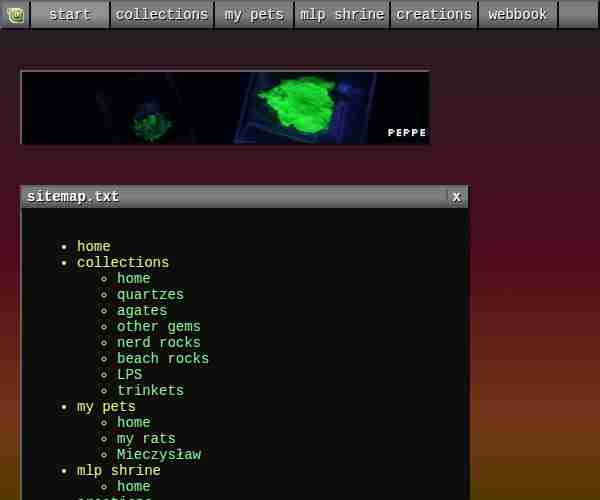
Task: Visit the quartzes page link
Action: [x=150, y=295]
